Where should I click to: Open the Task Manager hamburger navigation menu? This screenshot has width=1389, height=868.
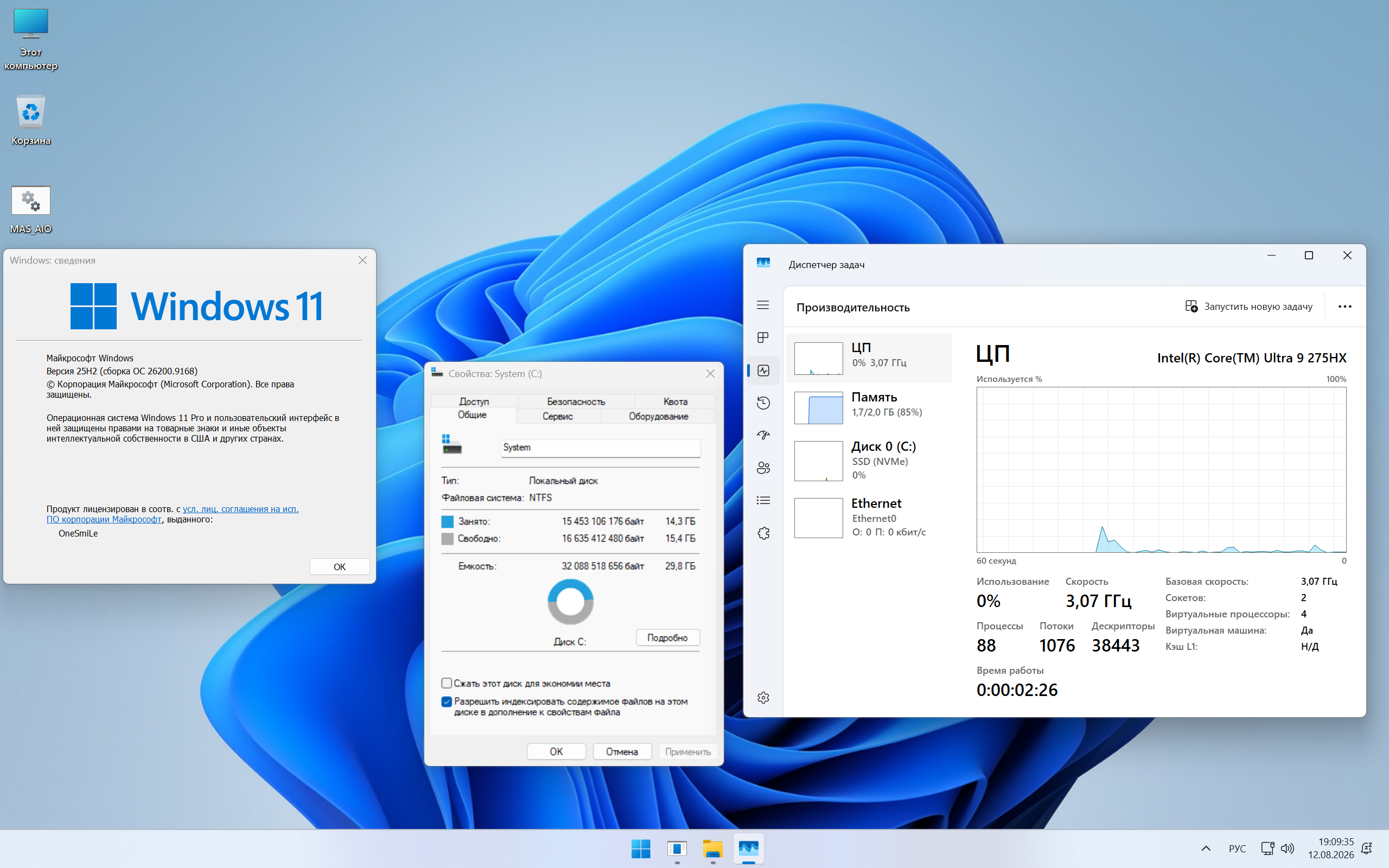763,305
